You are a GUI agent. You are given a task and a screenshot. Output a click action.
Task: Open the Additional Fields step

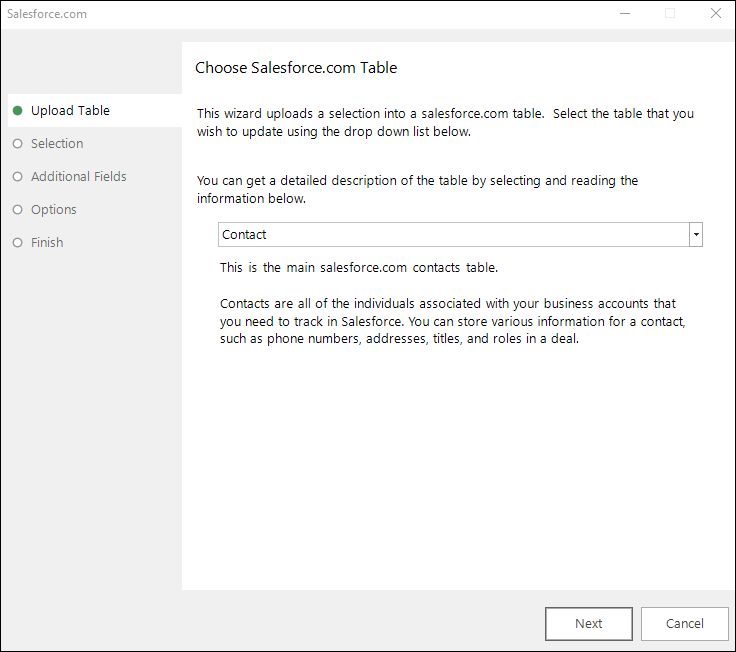[x=79, y=176]
